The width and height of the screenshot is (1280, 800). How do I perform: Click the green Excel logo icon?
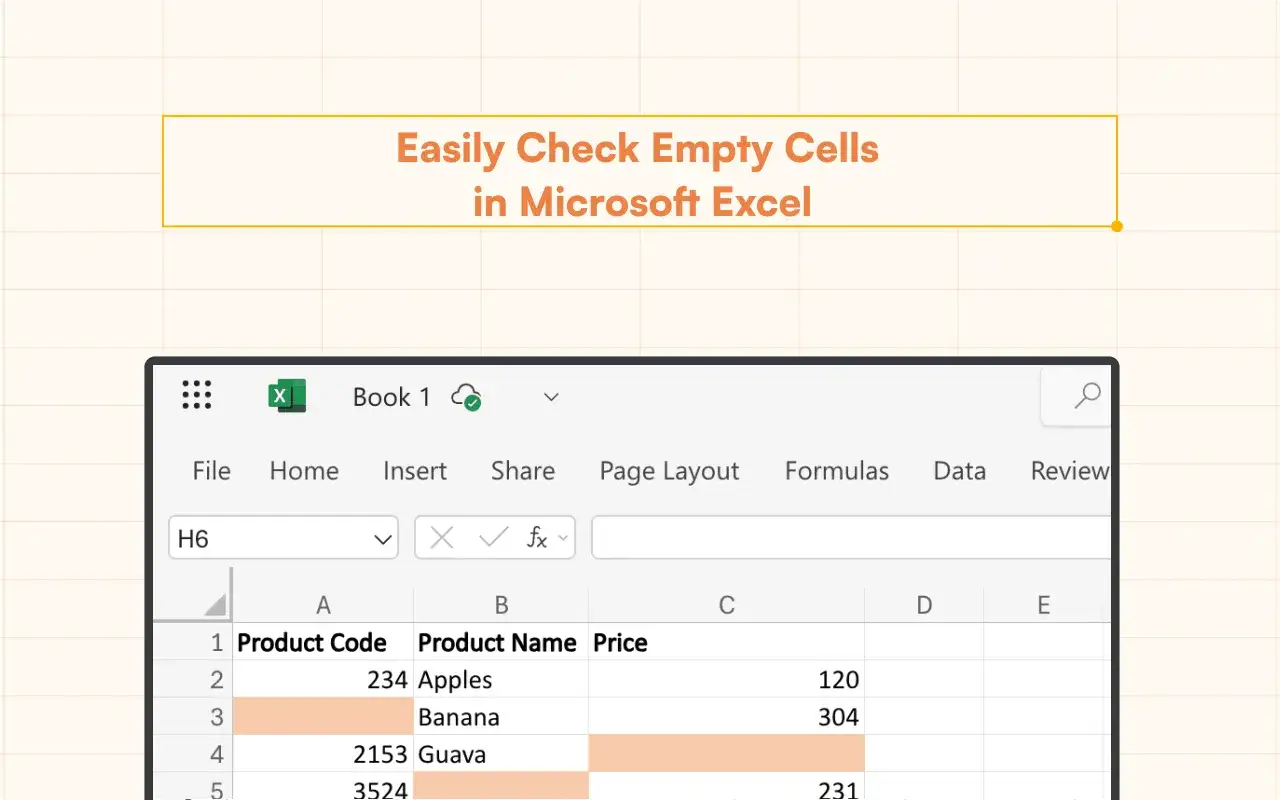pyautogui.click(x=287, y=396)
